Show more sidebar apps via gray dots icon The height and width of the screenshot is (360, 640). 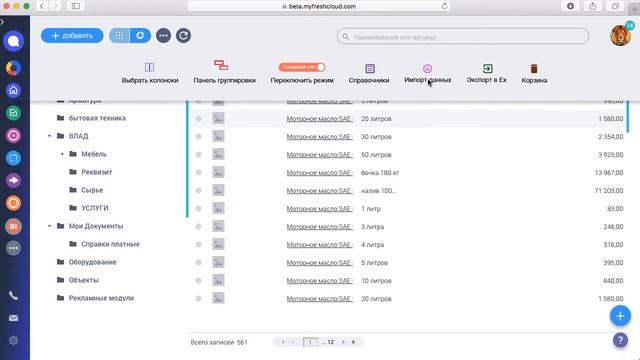[13, 248]
